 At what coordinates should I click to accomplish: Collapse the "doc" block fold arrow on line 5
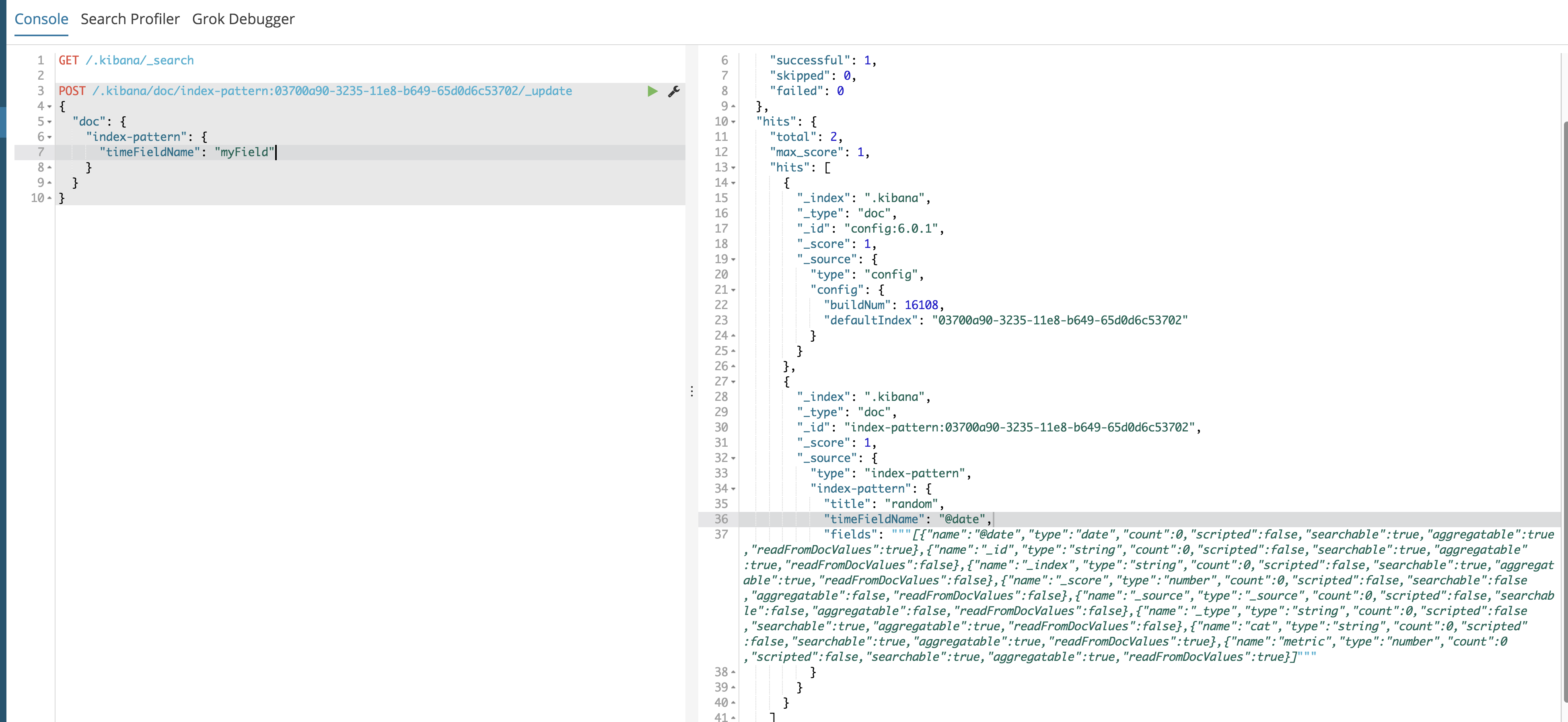pyautogui.click(x=50, y=122)
